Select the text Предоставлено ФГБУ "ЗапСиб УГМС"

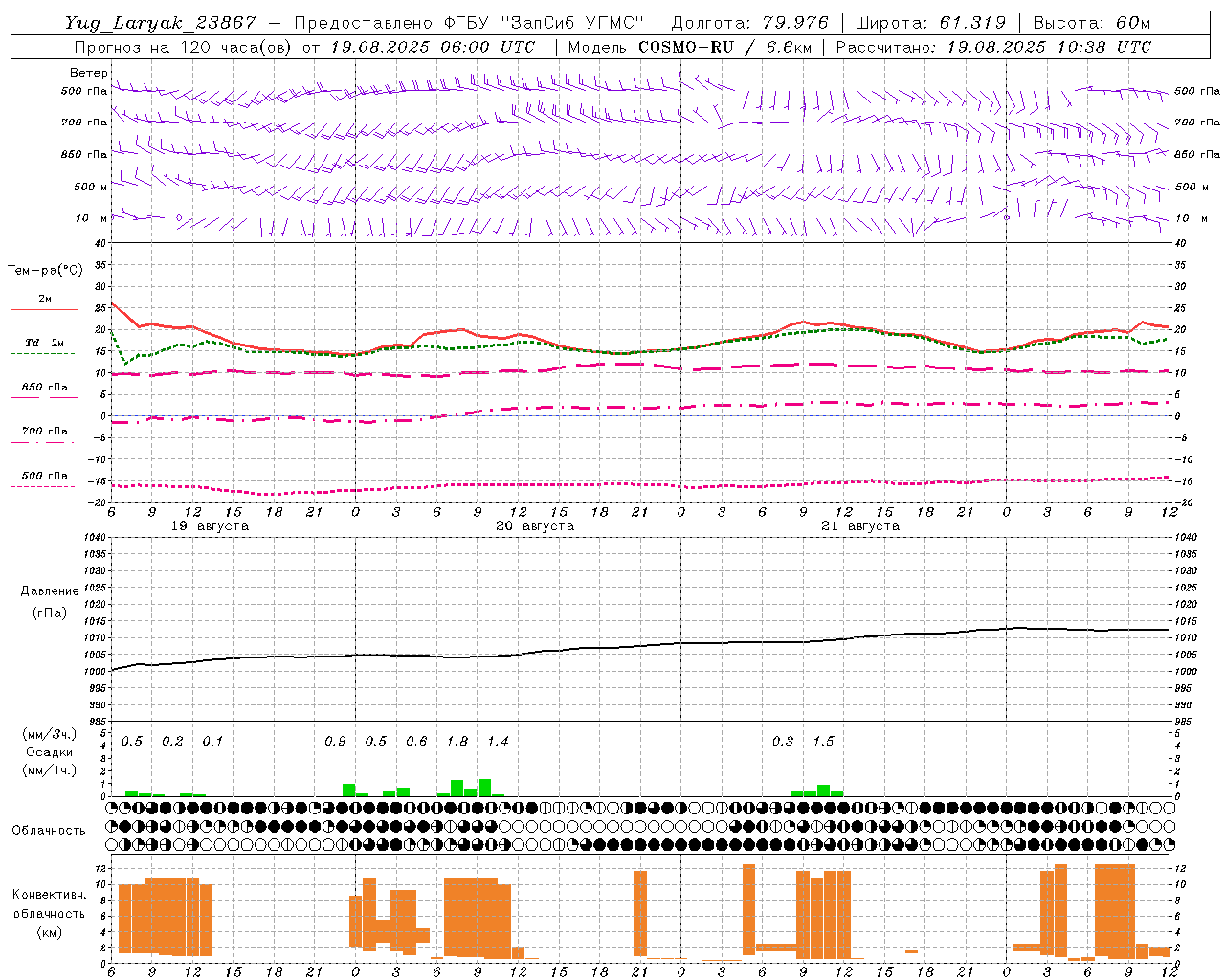469,23
